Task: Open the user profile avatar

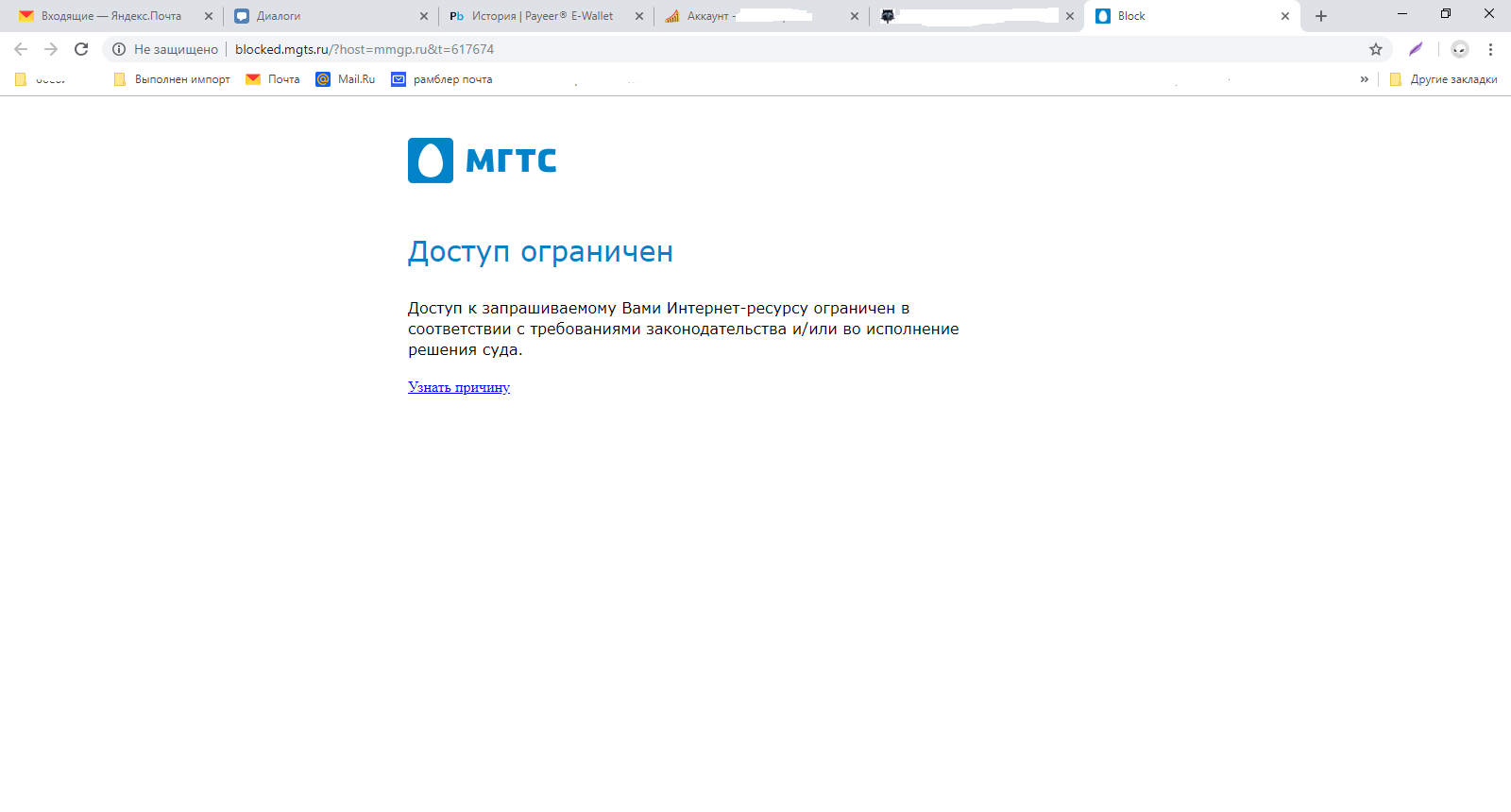Action: [x=1460, y=49]
